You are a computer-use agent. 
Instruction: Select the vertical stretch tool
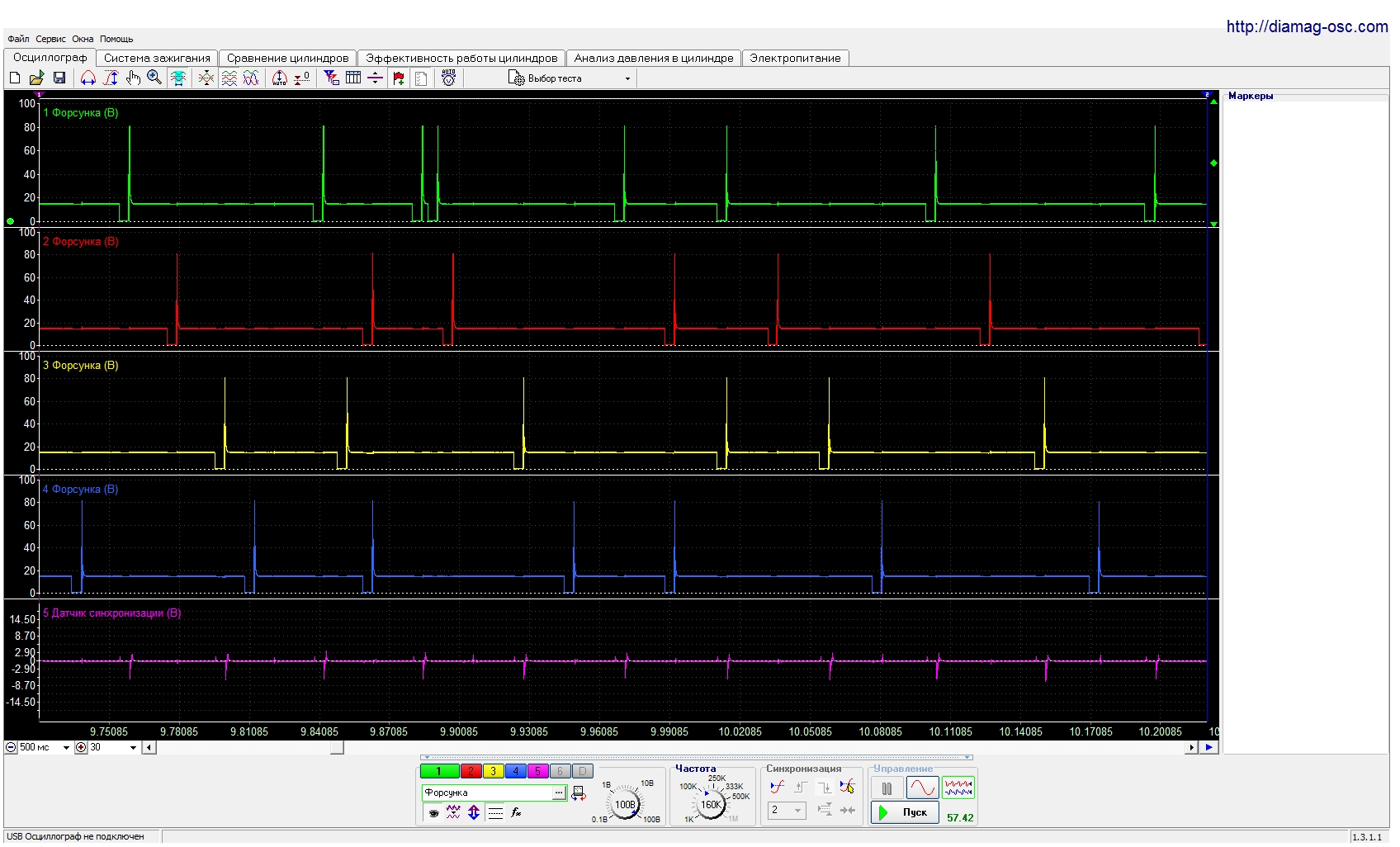[111, 78]
